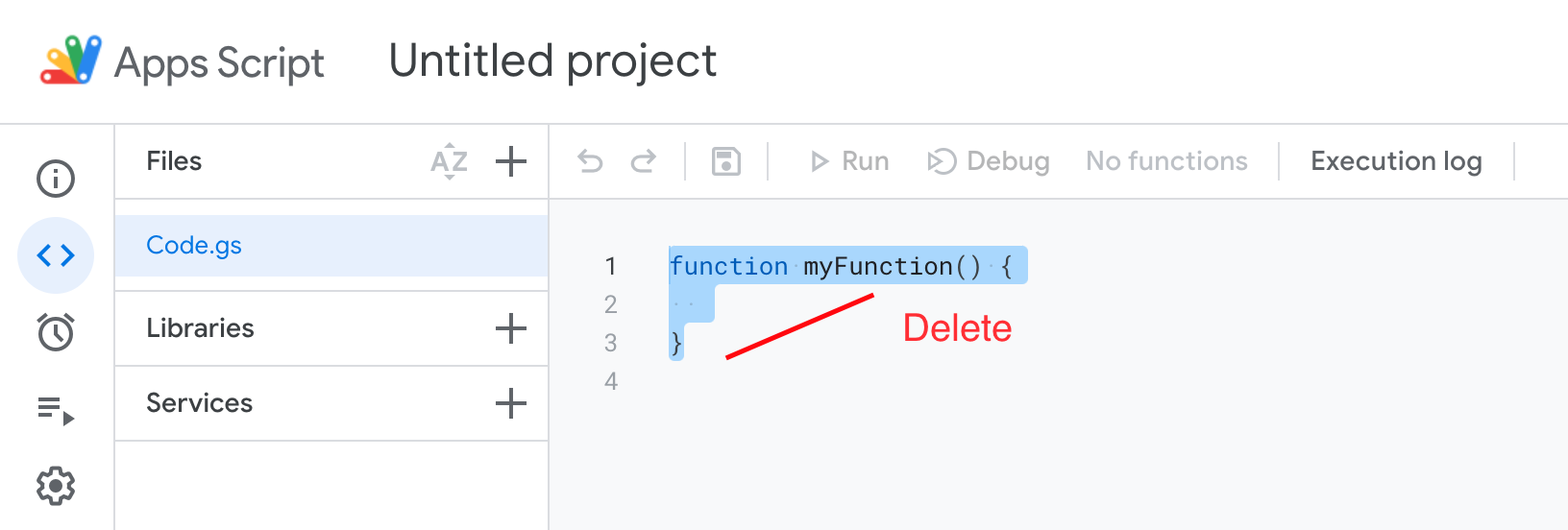The image size is (1568, 530).
Task: Open Triggers alarm clock icon
Action: (x=56, y=332)
